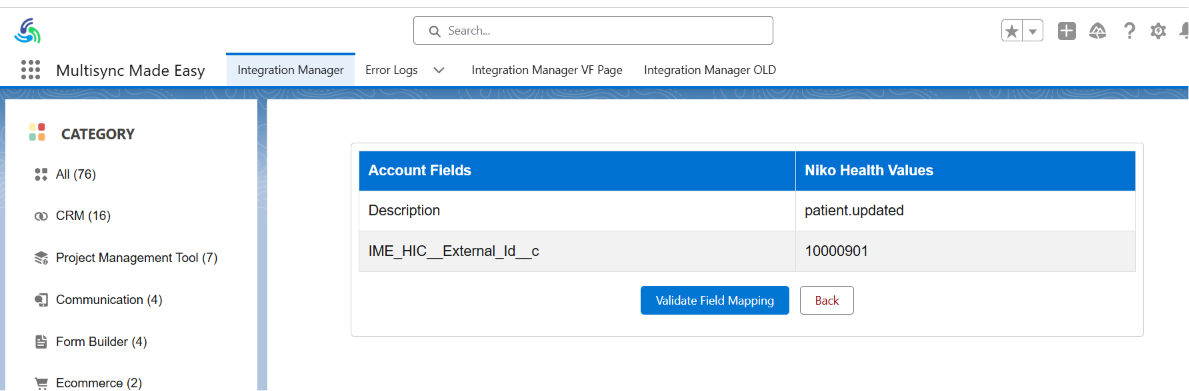Open the Trailhead guidance icon

pos(1097,31)
